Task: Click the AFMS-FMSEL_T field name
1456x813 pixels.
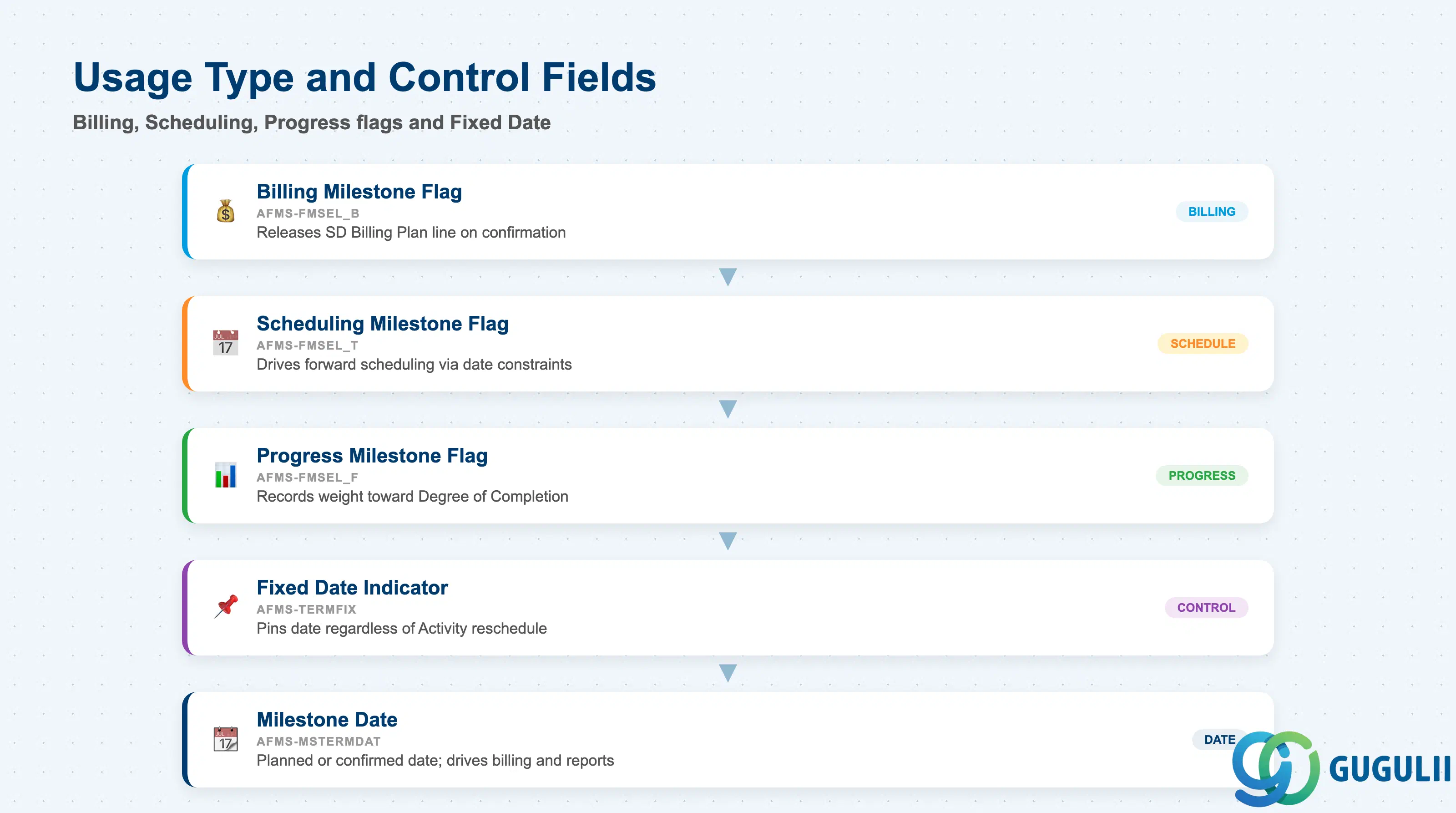Action: coord(308,346)
